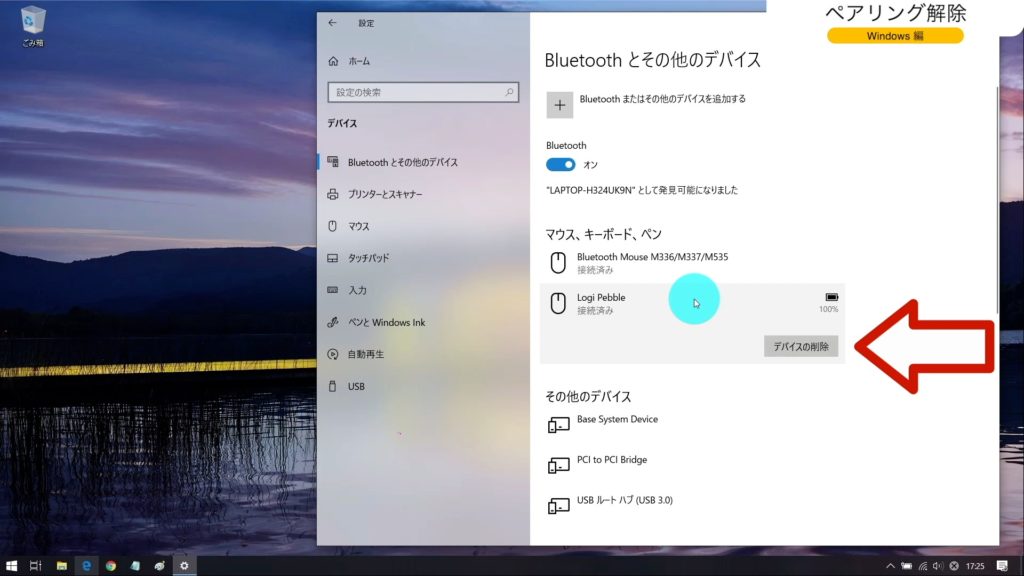Click the plus button to add a device
This screenshot has height=576, width=1024.
560,105
